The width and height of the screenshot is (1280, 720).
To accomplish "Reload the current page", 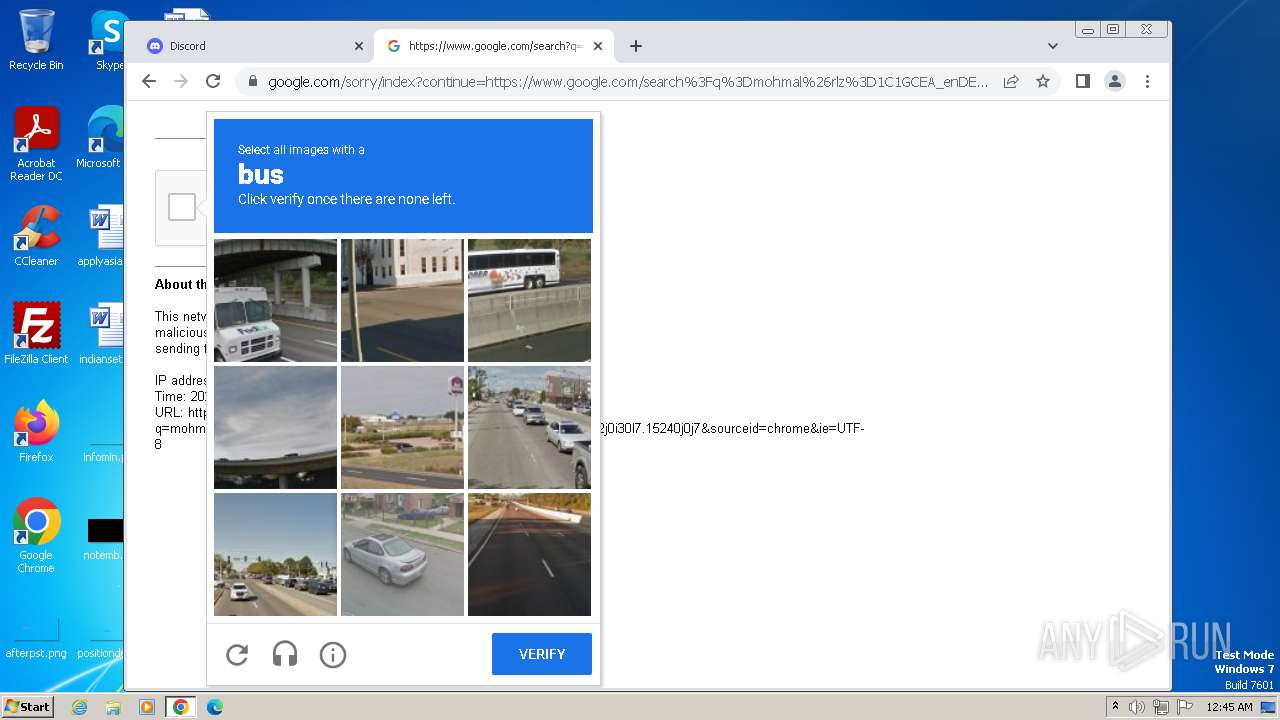I will [213, 81].
